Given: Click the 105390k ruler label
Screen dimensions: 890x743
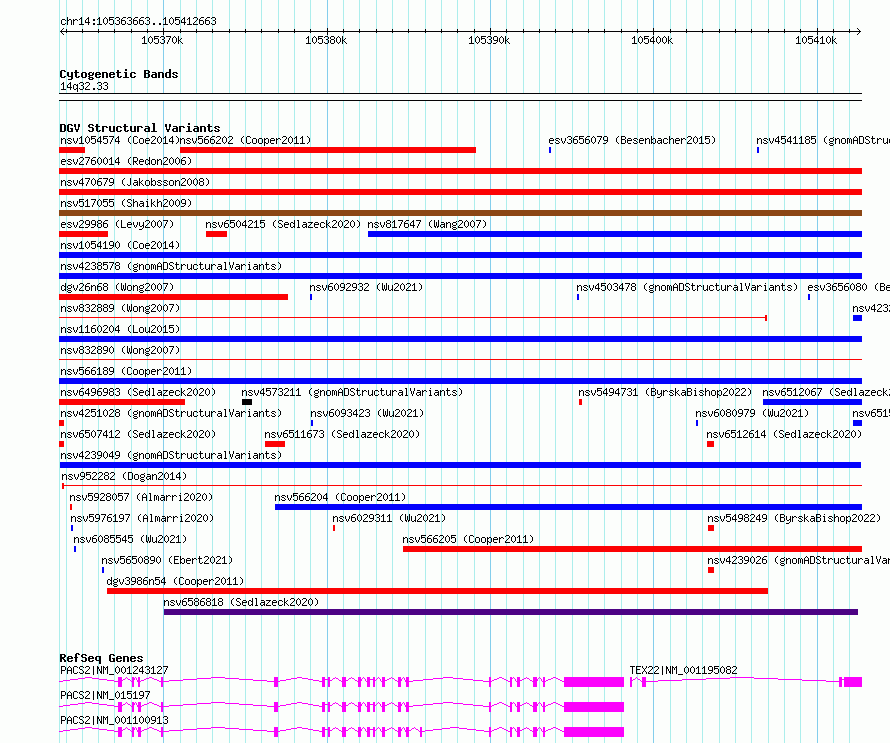Looking at the screenshot, I should 489,40.
